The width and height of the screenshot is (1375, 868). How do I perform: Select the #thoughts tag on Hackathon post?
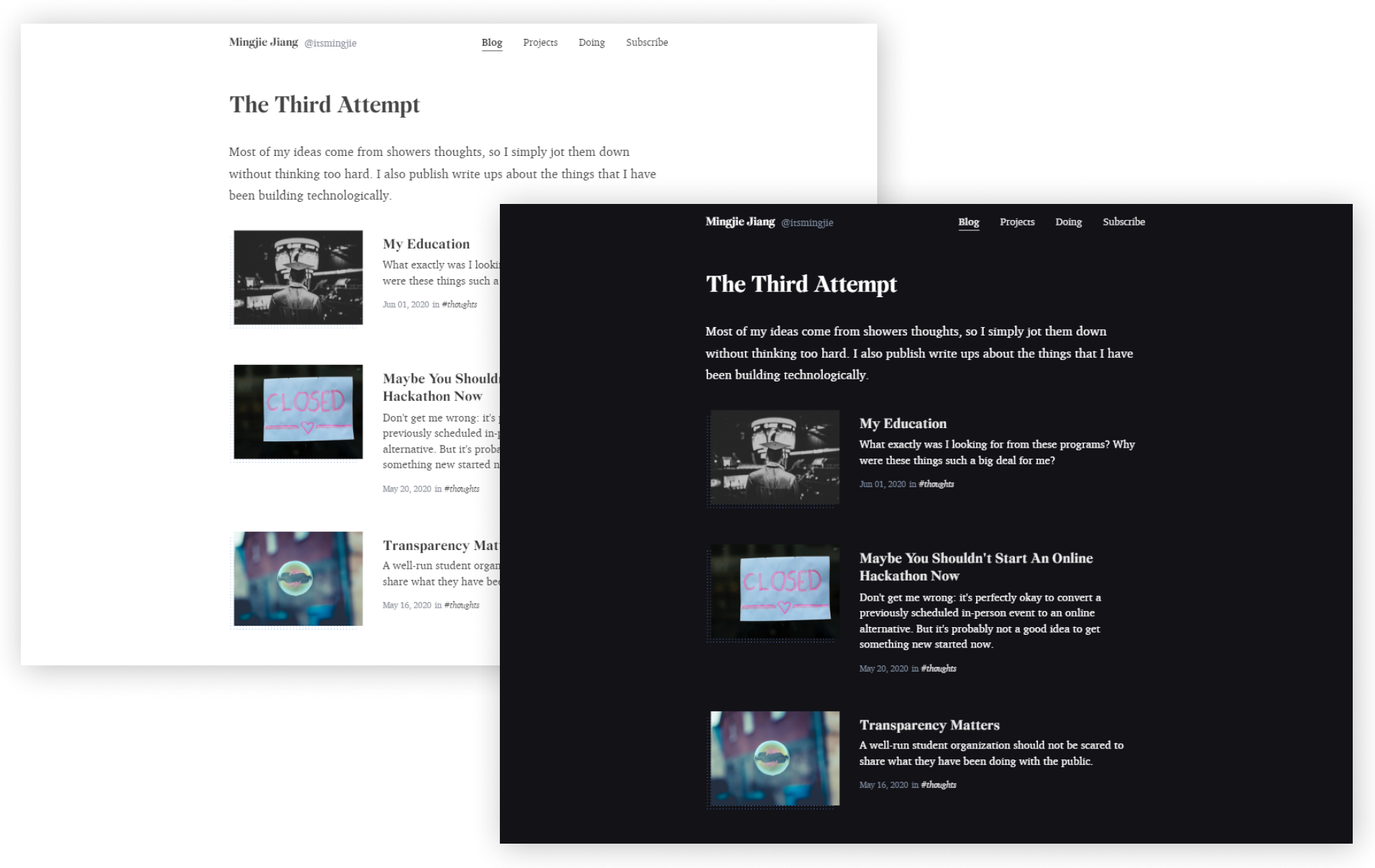937,667
